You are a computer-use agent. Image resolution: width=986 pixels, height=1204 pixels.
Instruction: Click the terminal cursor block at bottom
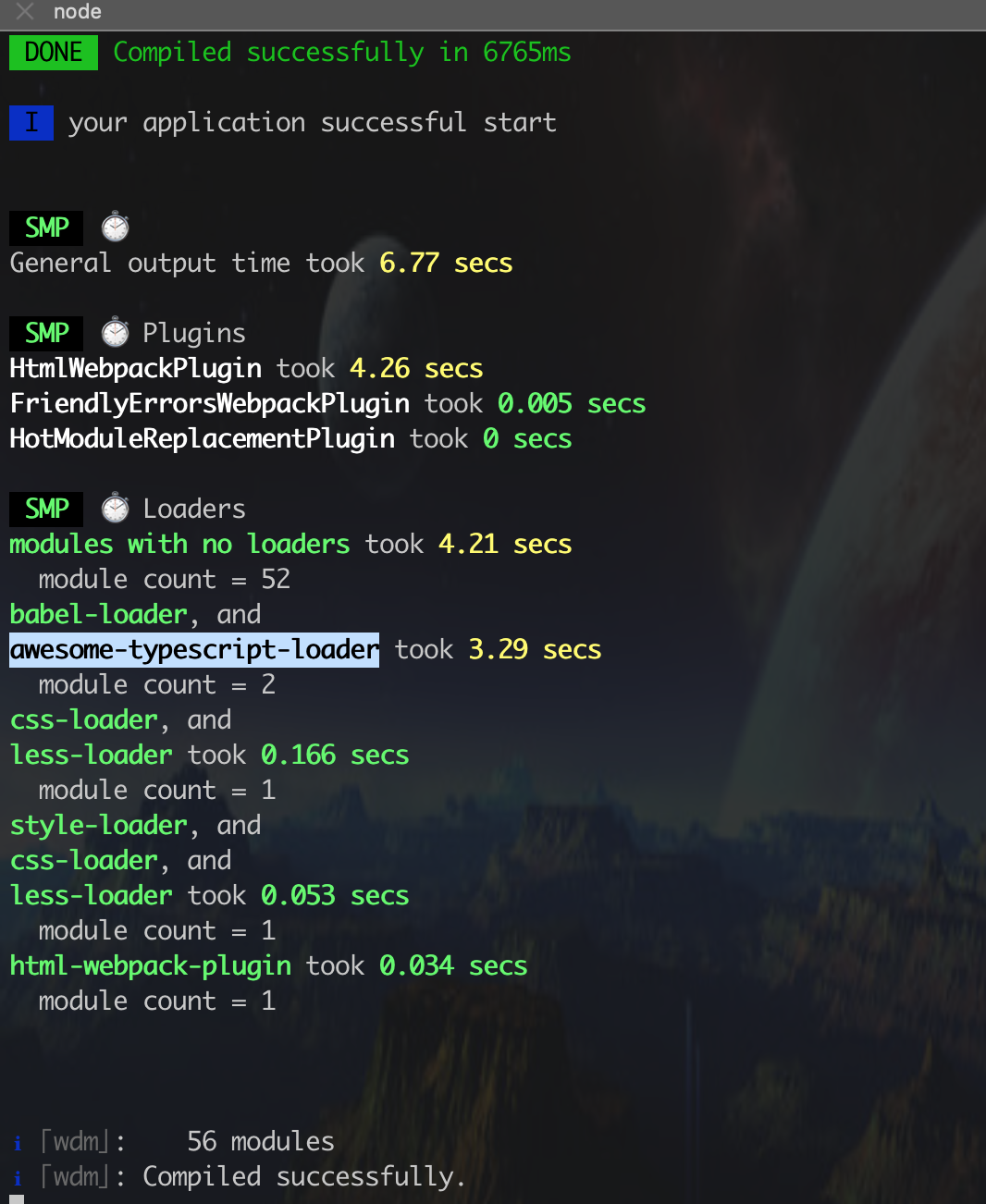click(18, 1199)
